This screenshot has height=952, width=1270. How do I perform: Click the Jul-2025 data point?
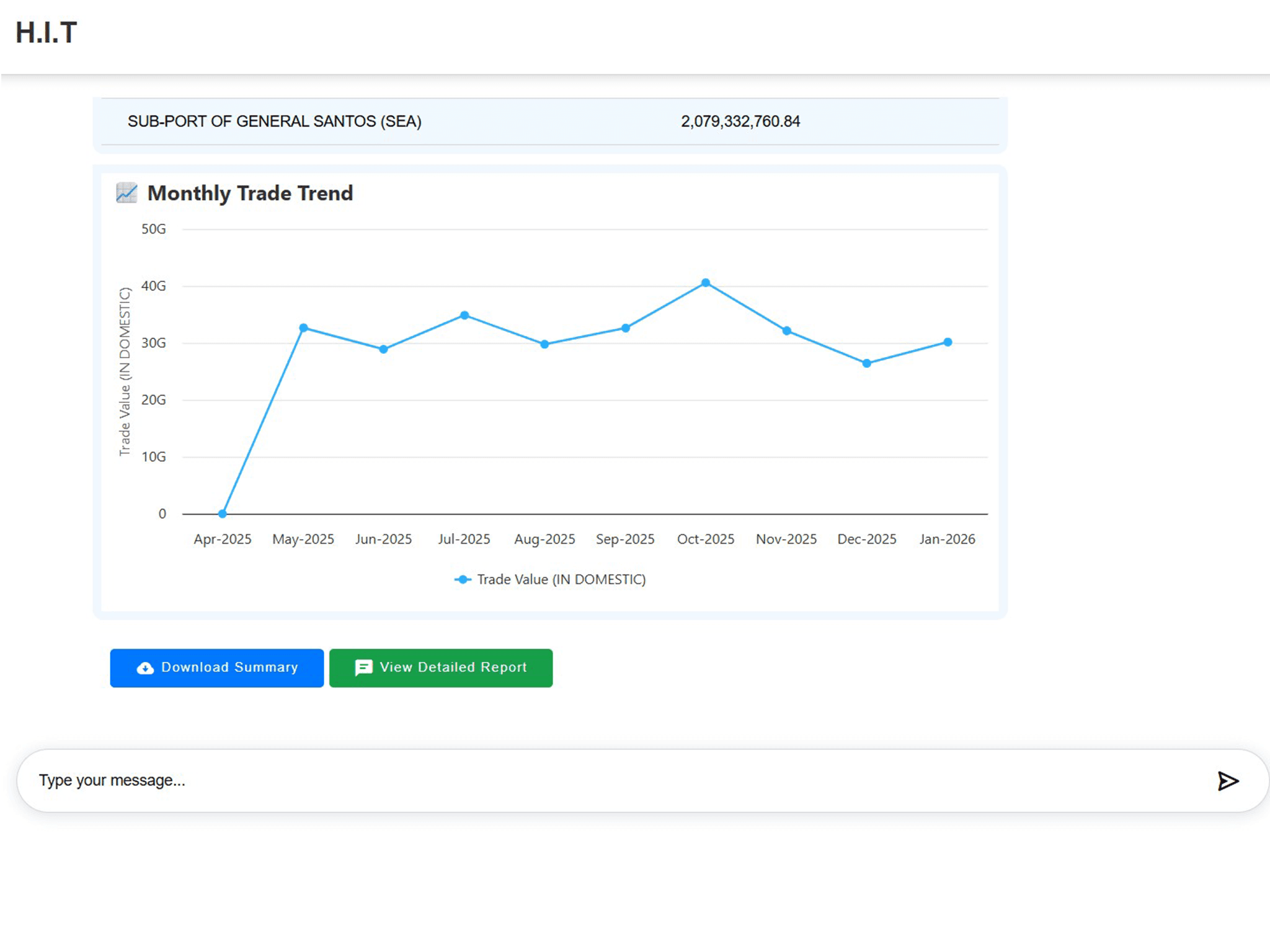pyautogui.click(x=464, y=315)
